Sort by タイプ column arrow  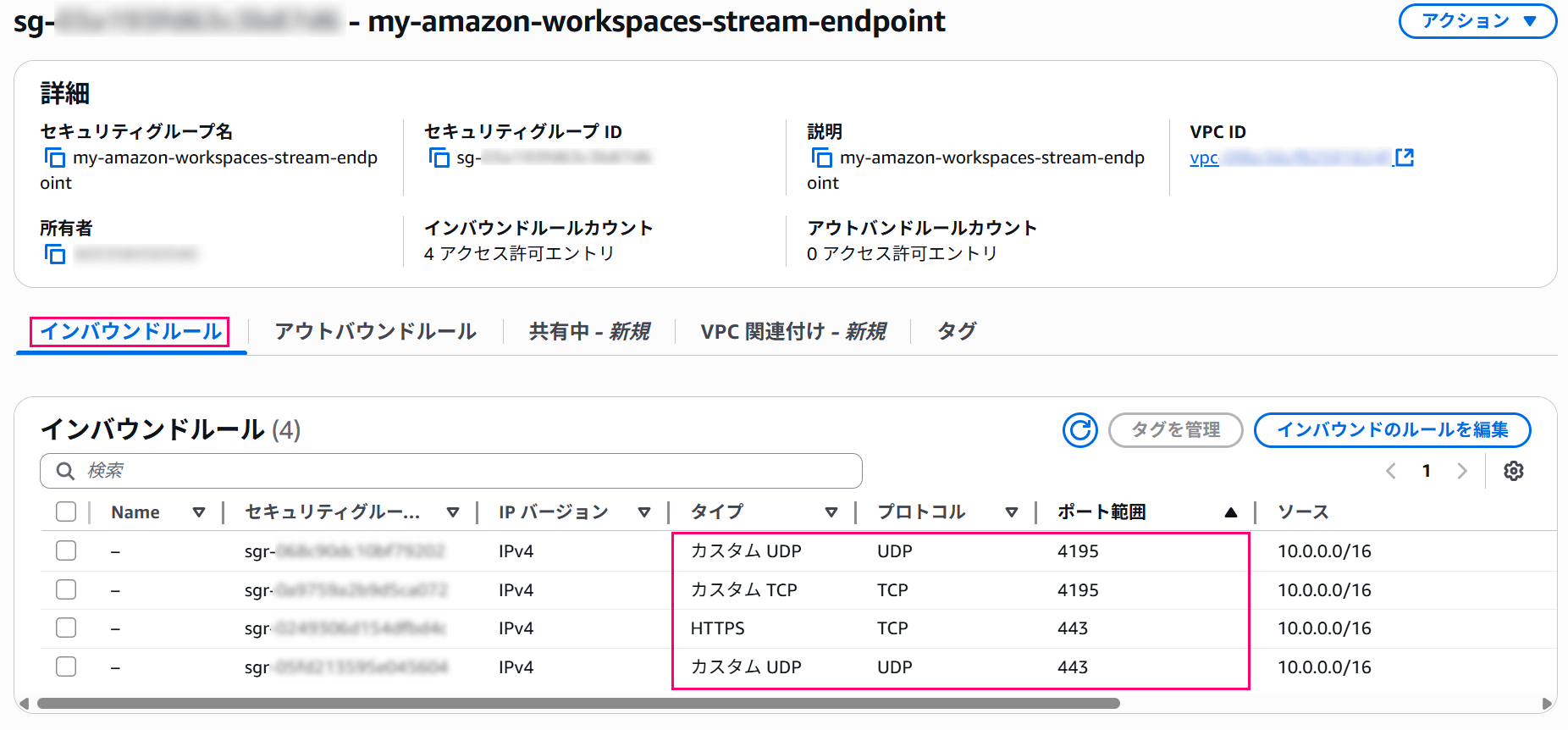click(x=831, y=512)
